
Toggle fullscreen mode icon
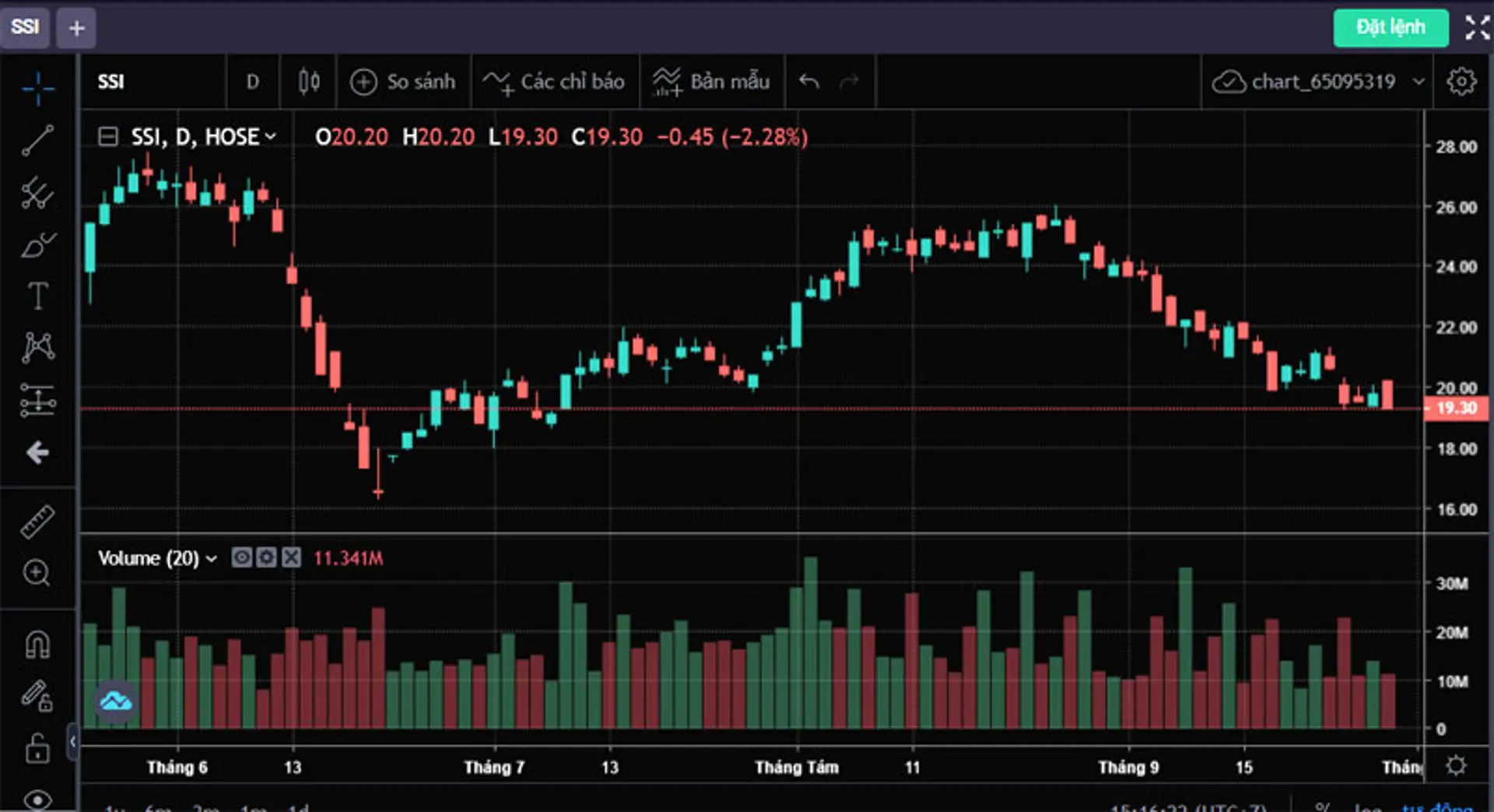(1477, 27)
